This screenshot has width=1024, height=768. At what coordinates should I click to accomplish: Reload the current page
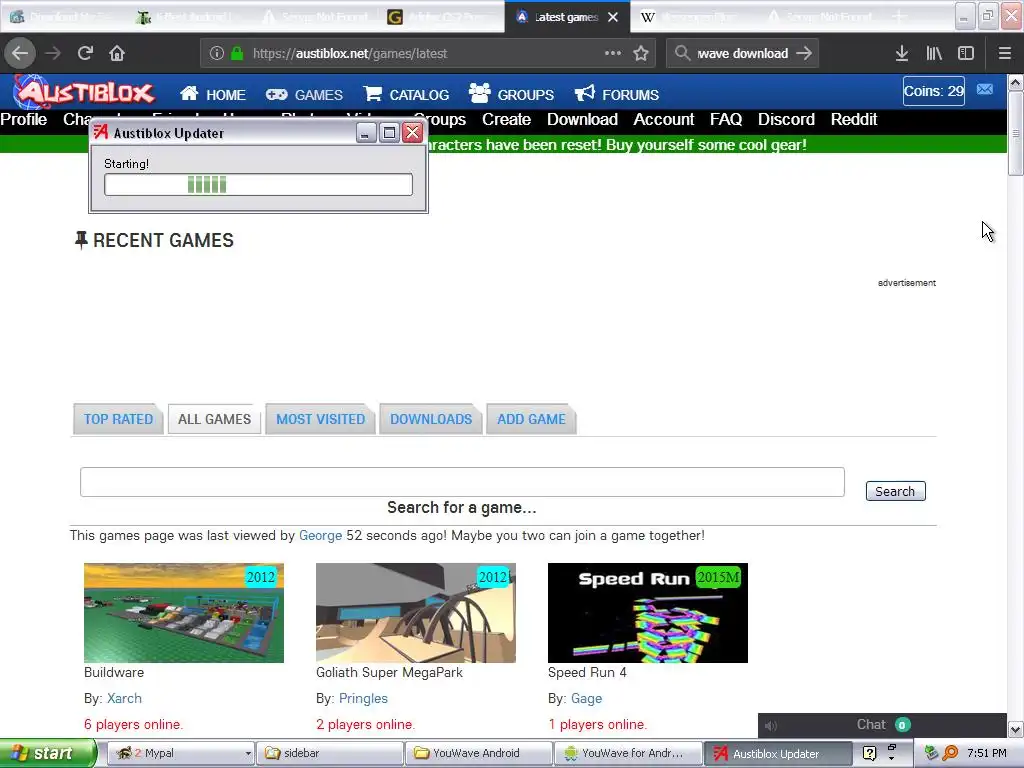coord(85,53)
